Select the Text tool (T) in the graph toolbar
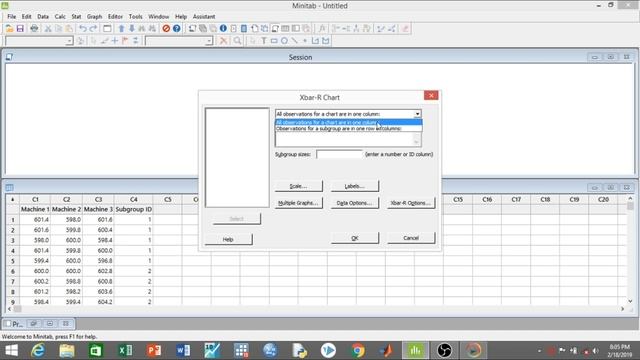 click(x=264, y=41)
